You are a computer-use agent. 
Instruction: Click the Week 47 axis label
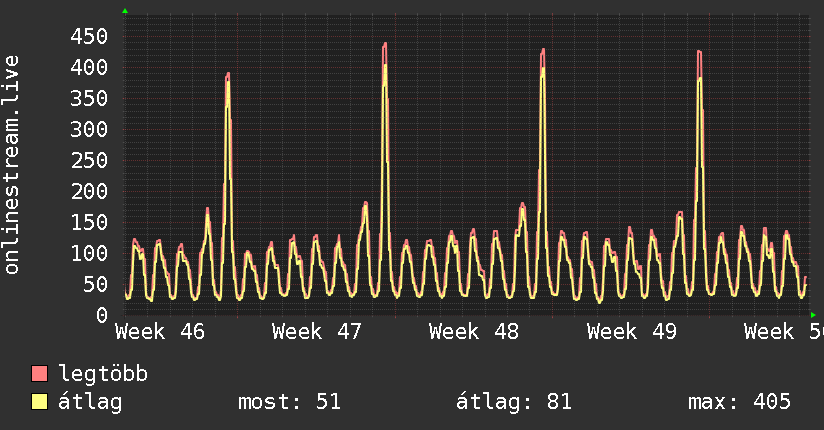click(317, 332)
